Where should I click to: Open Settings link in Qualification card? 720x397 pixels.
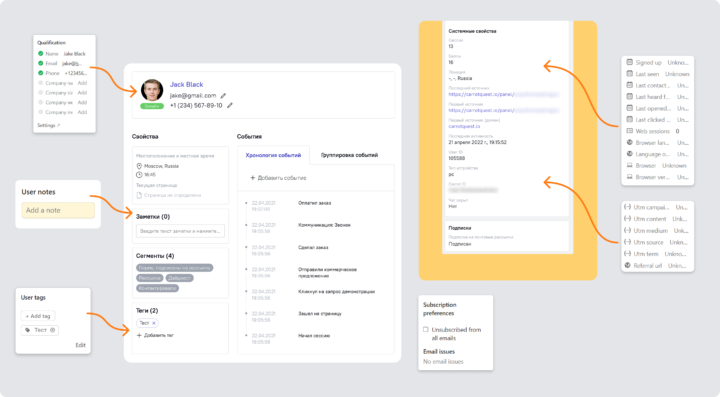[x=48, y=125]
